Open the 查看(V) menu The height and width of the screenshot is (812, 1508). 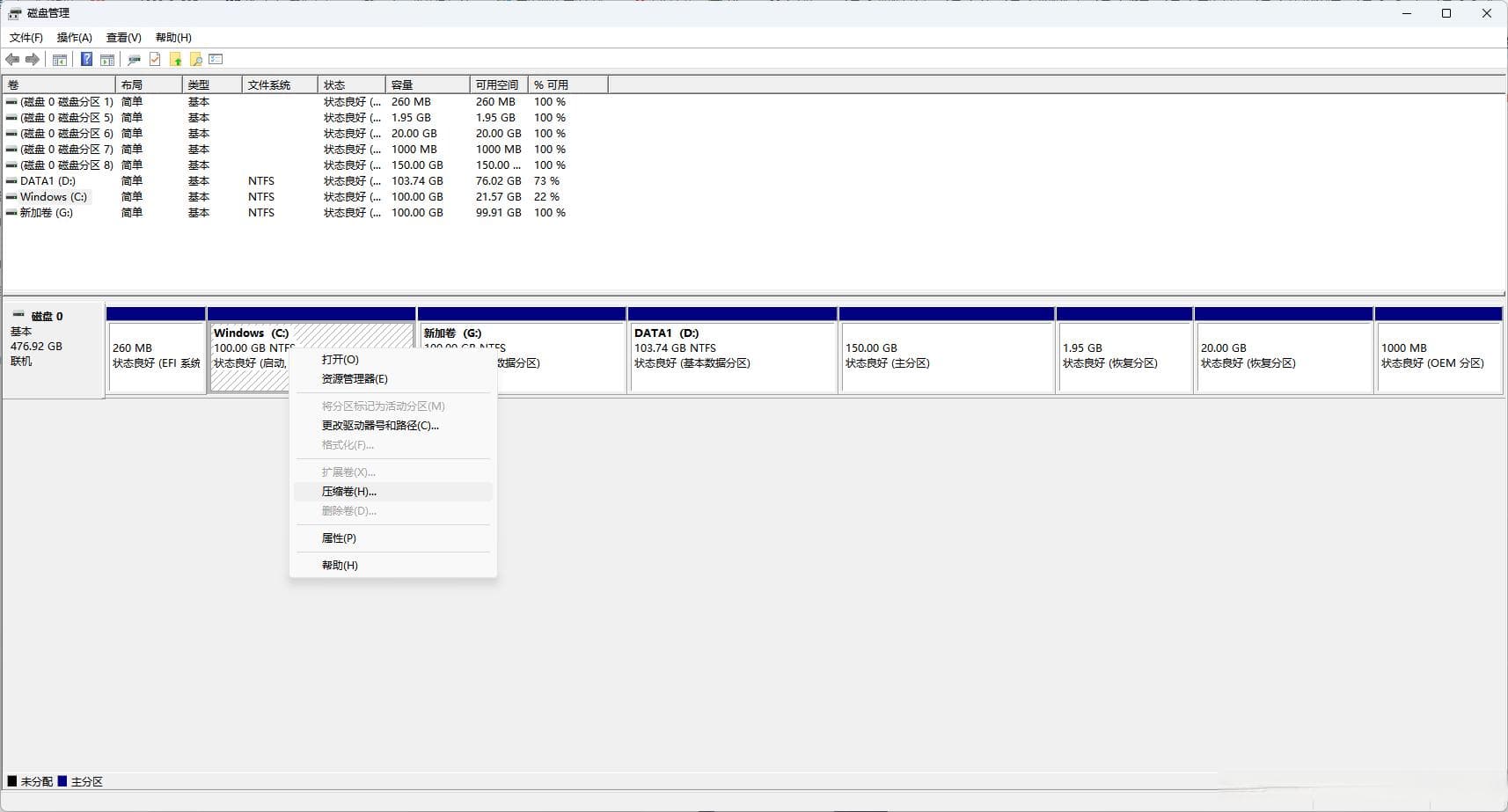124,38
